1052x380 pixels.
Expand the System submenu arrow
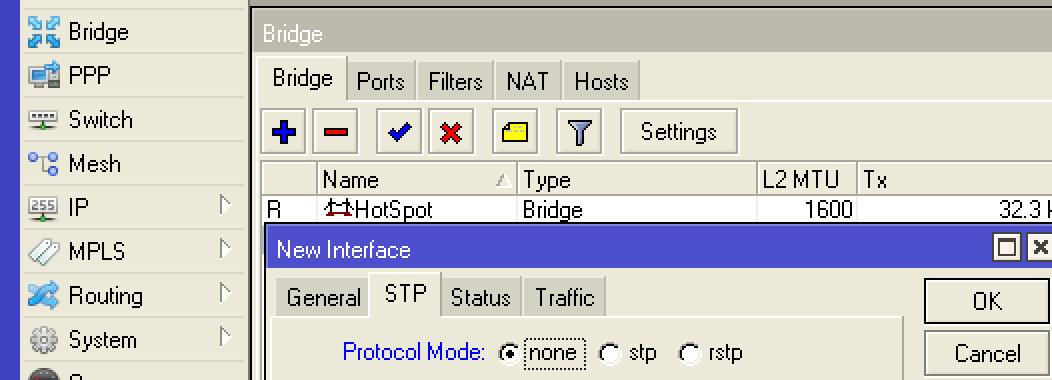tap(226, 337)
